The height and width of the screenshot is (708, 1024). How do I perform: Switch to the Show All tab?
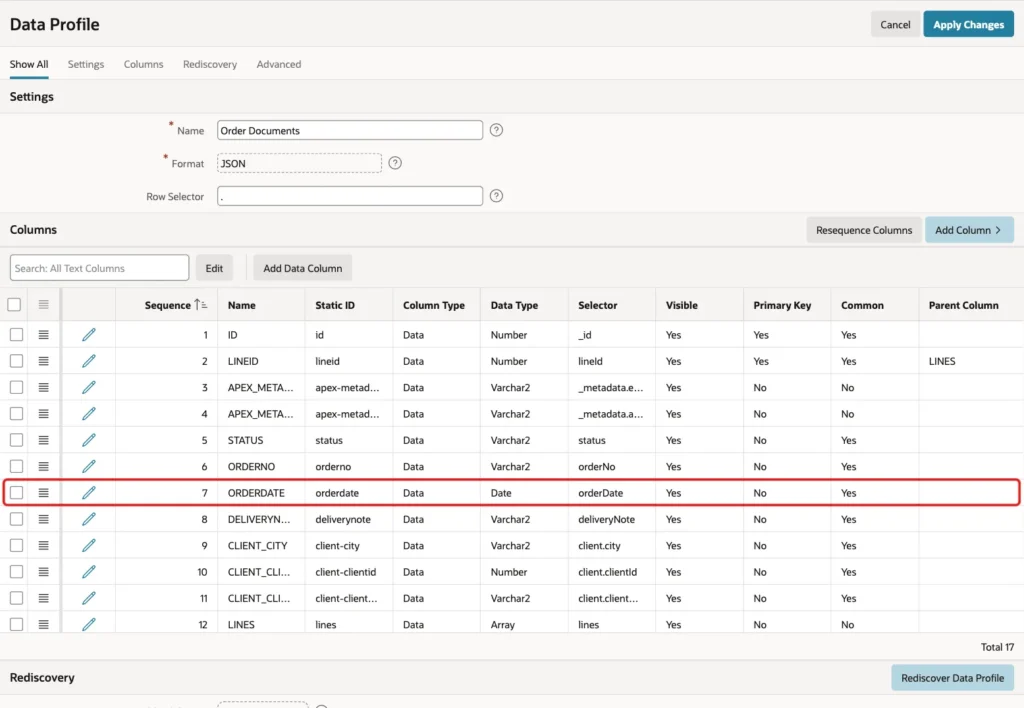[x=29, y=64]
